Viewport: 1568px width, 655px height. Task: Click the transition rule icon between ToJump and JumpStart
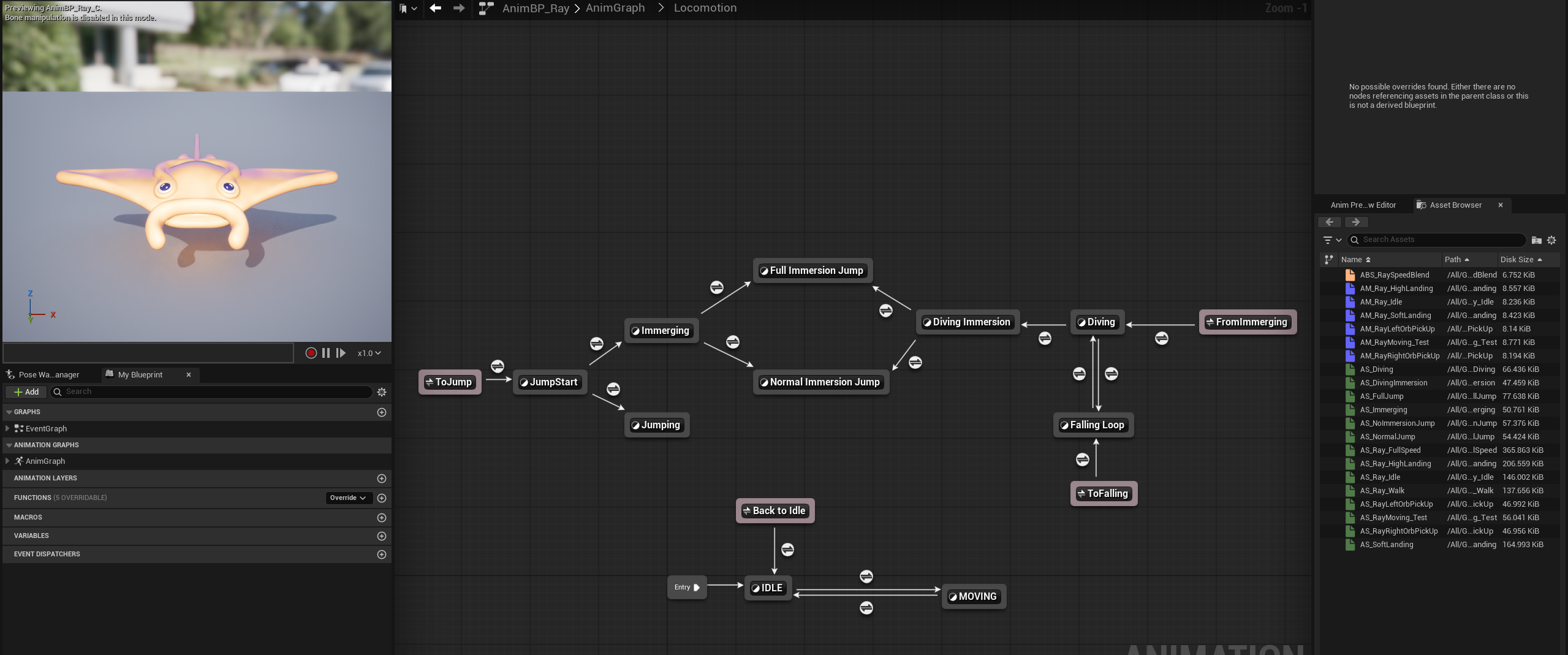click(498, 366)
